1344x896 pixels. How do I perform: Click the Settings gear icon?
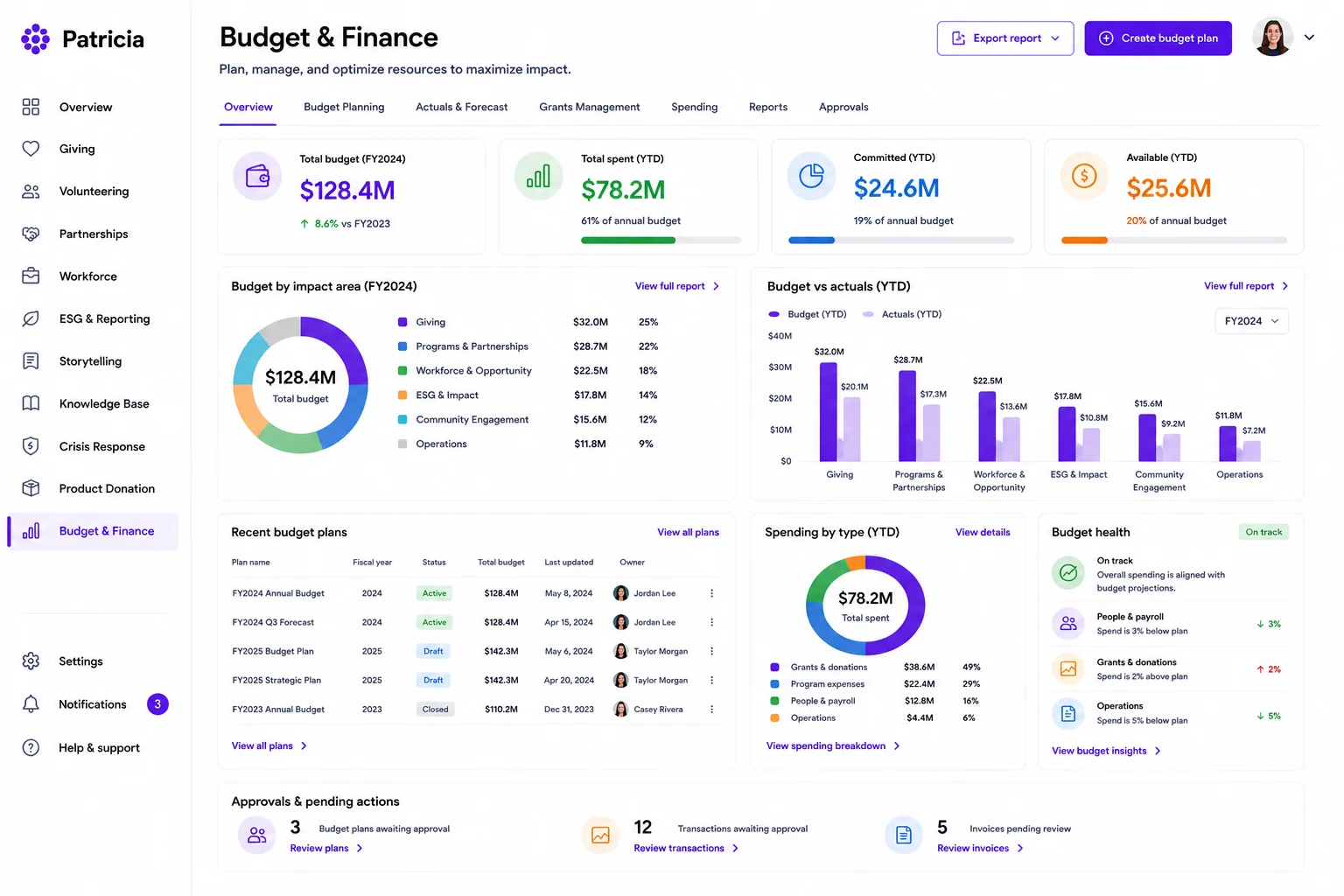tap(31, 661)
